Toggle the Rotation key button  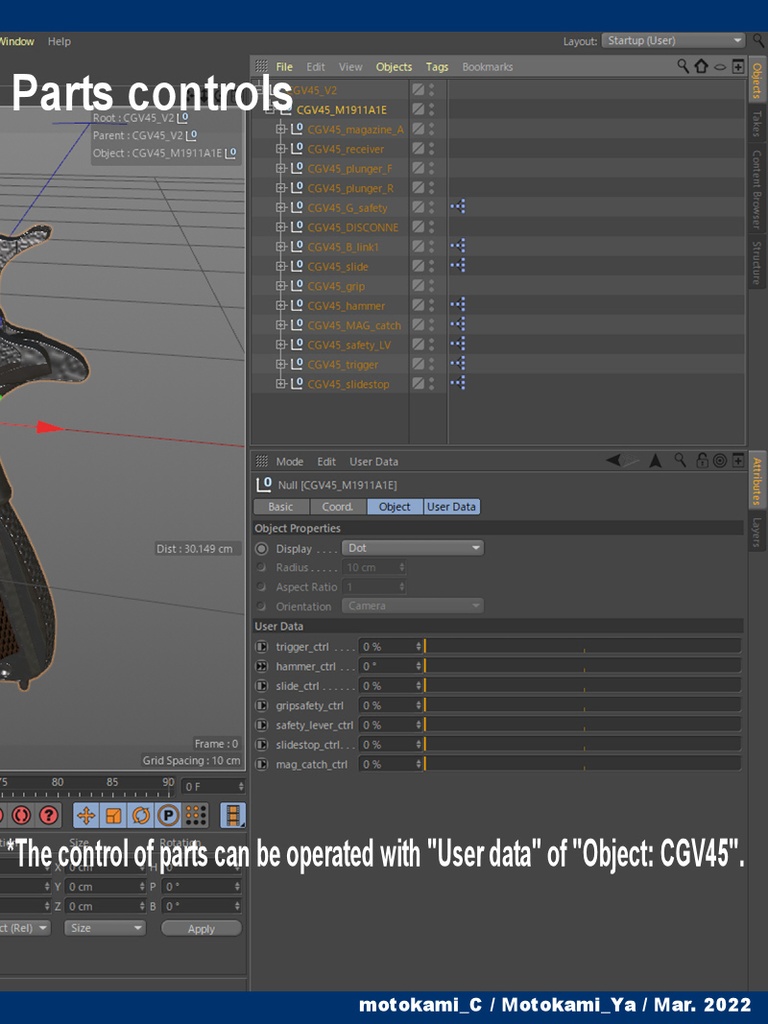tap(141, 815)
